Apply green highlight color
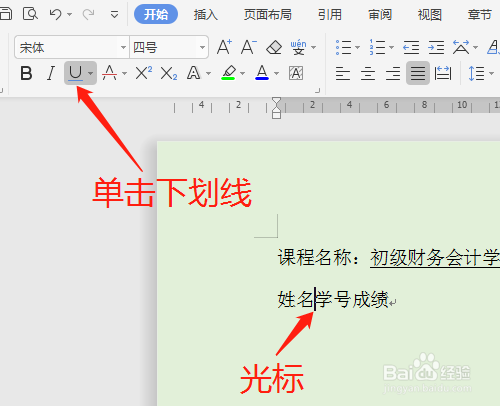Screen dimensions: 500x406 click(228, 73)
